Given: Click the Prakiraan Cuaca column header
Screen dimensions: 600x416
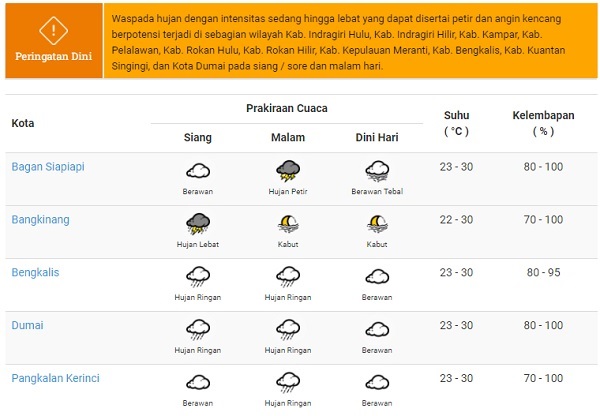Looking at the screenshot, I should 287,108.
